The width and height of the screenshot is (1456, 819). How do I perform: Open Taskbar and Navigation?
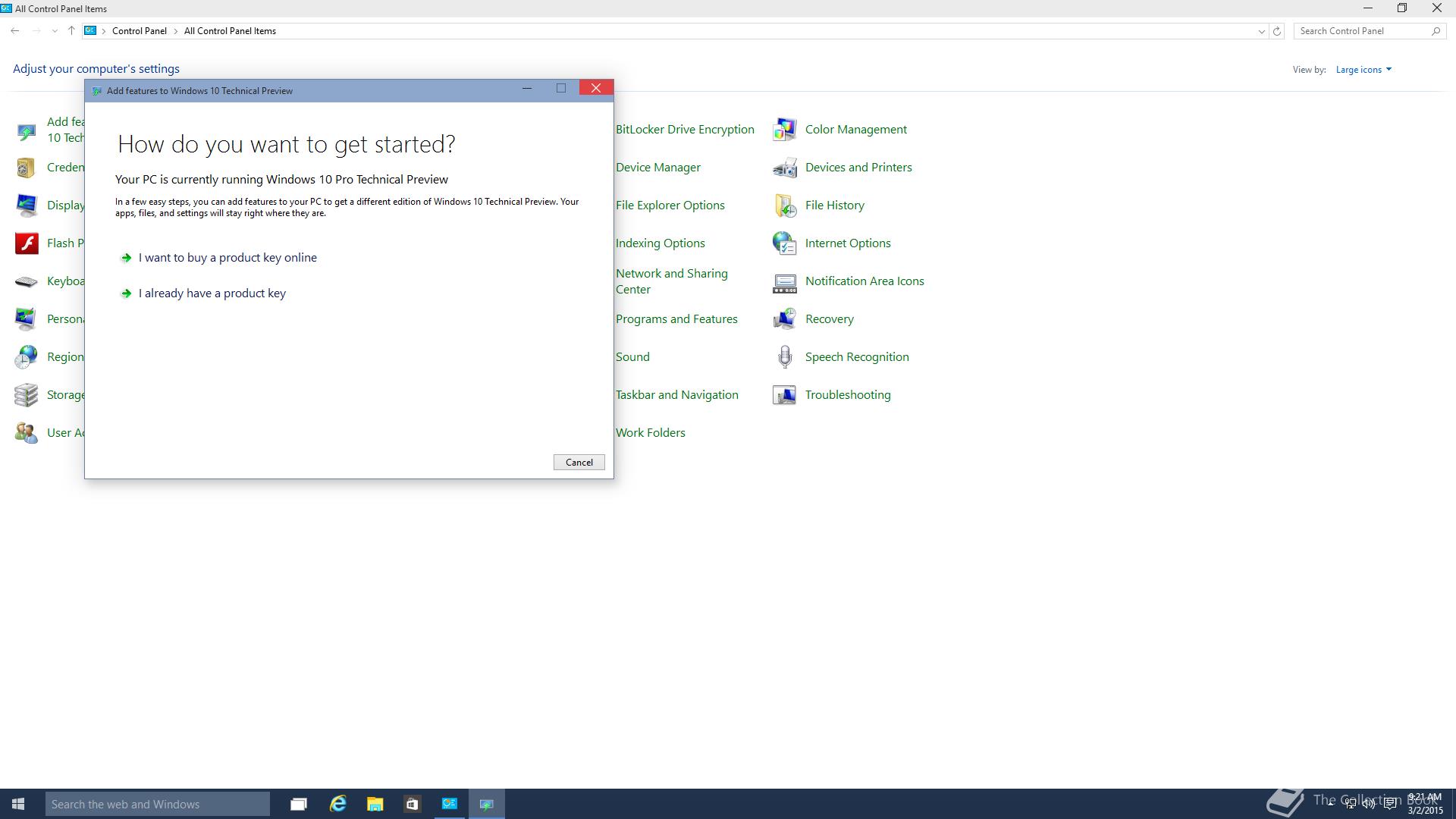tap(677, 395)
